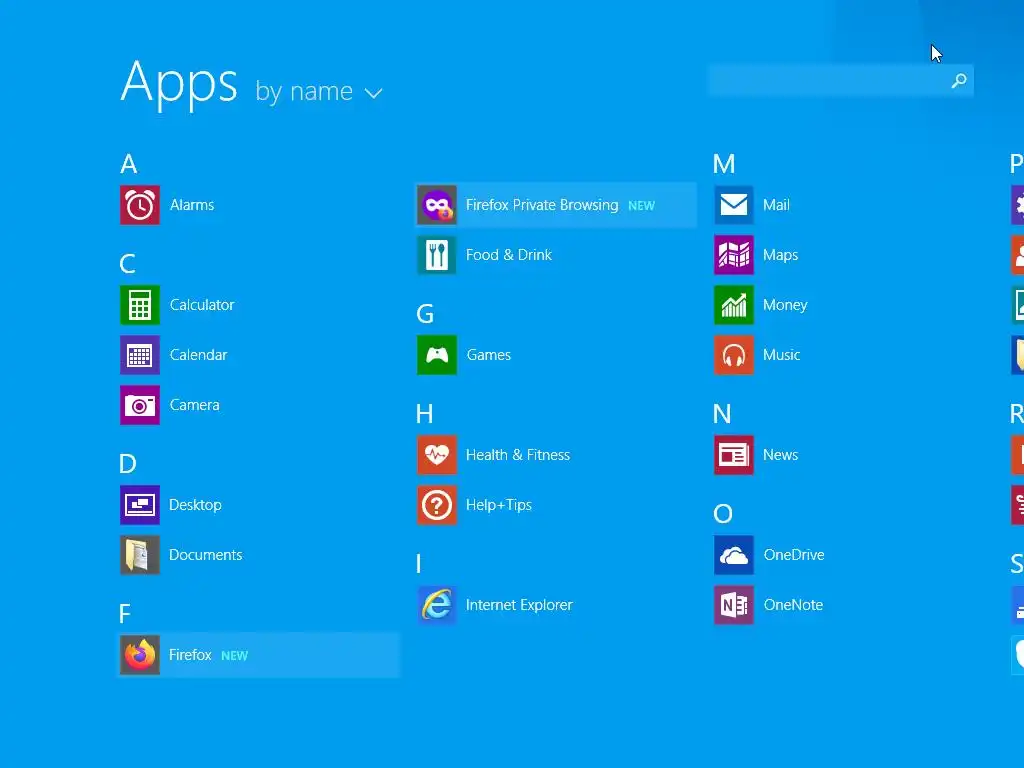Click the 'Desktop' label text
This screenshot has width=1024, height=768.
(x=195, y=505)
